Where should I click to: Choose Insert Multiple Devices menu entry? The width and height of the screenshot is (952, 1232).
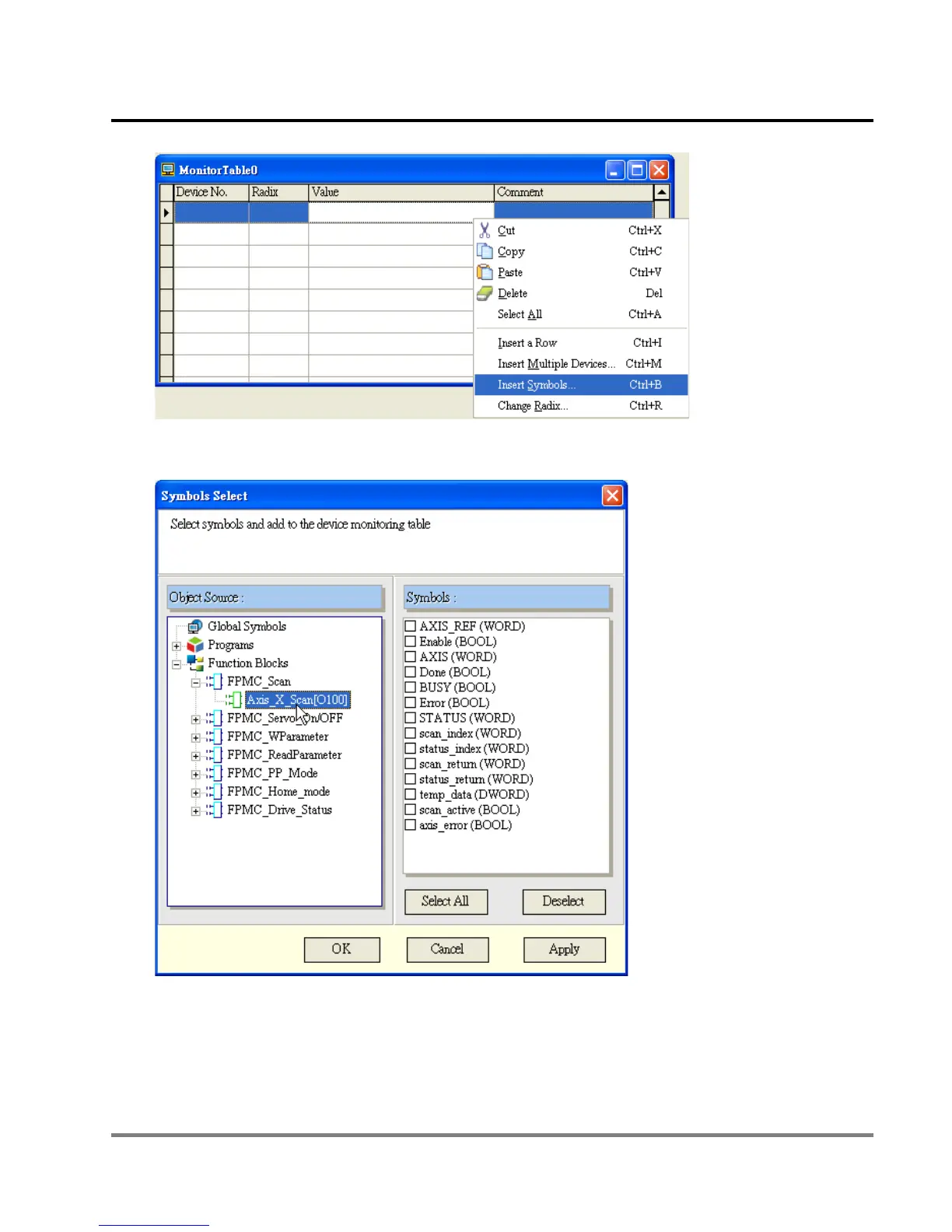point(580,364)
